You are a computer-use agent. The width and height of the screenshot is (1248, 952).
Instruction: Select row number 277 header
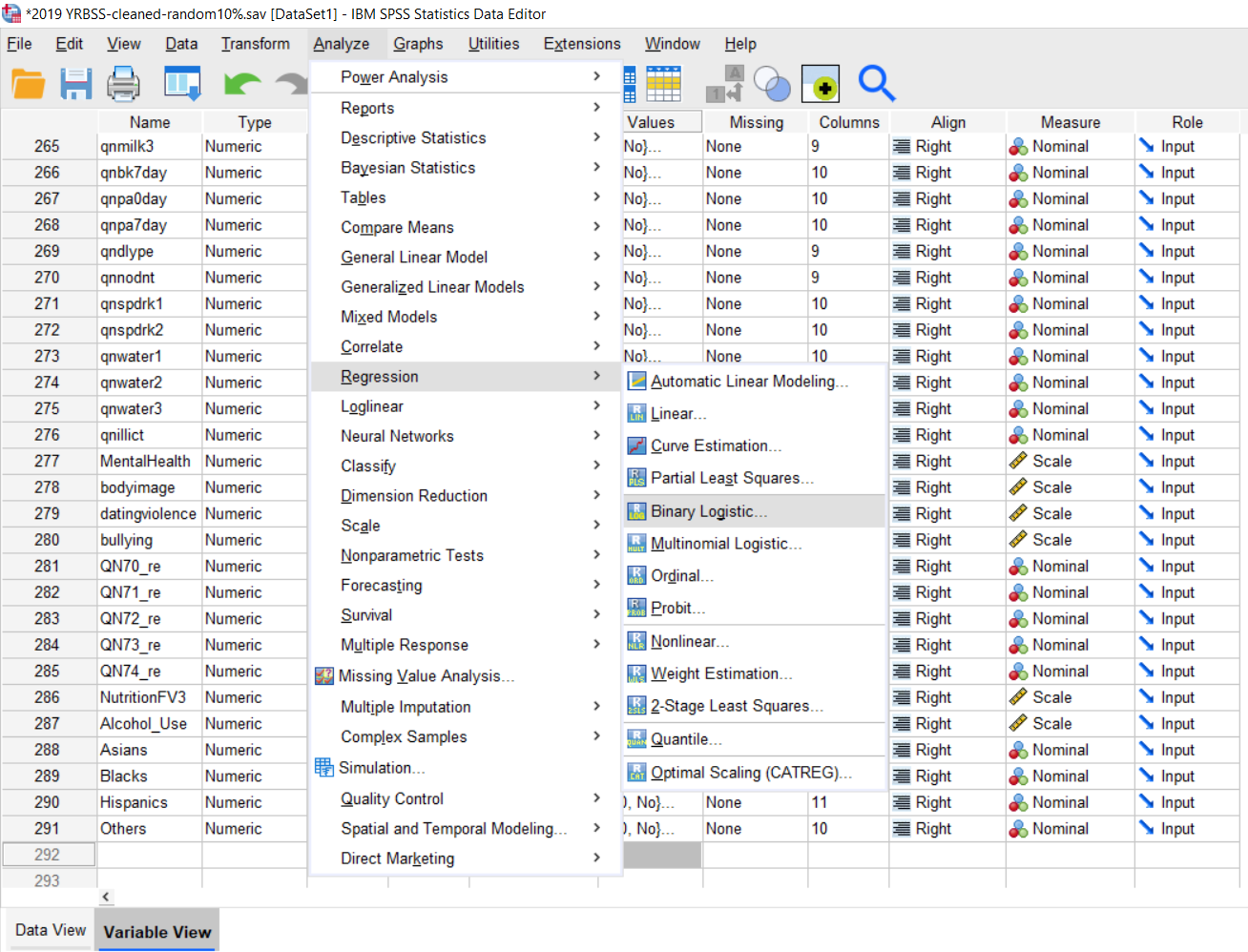pyautogui.click(x=48, y=461)
